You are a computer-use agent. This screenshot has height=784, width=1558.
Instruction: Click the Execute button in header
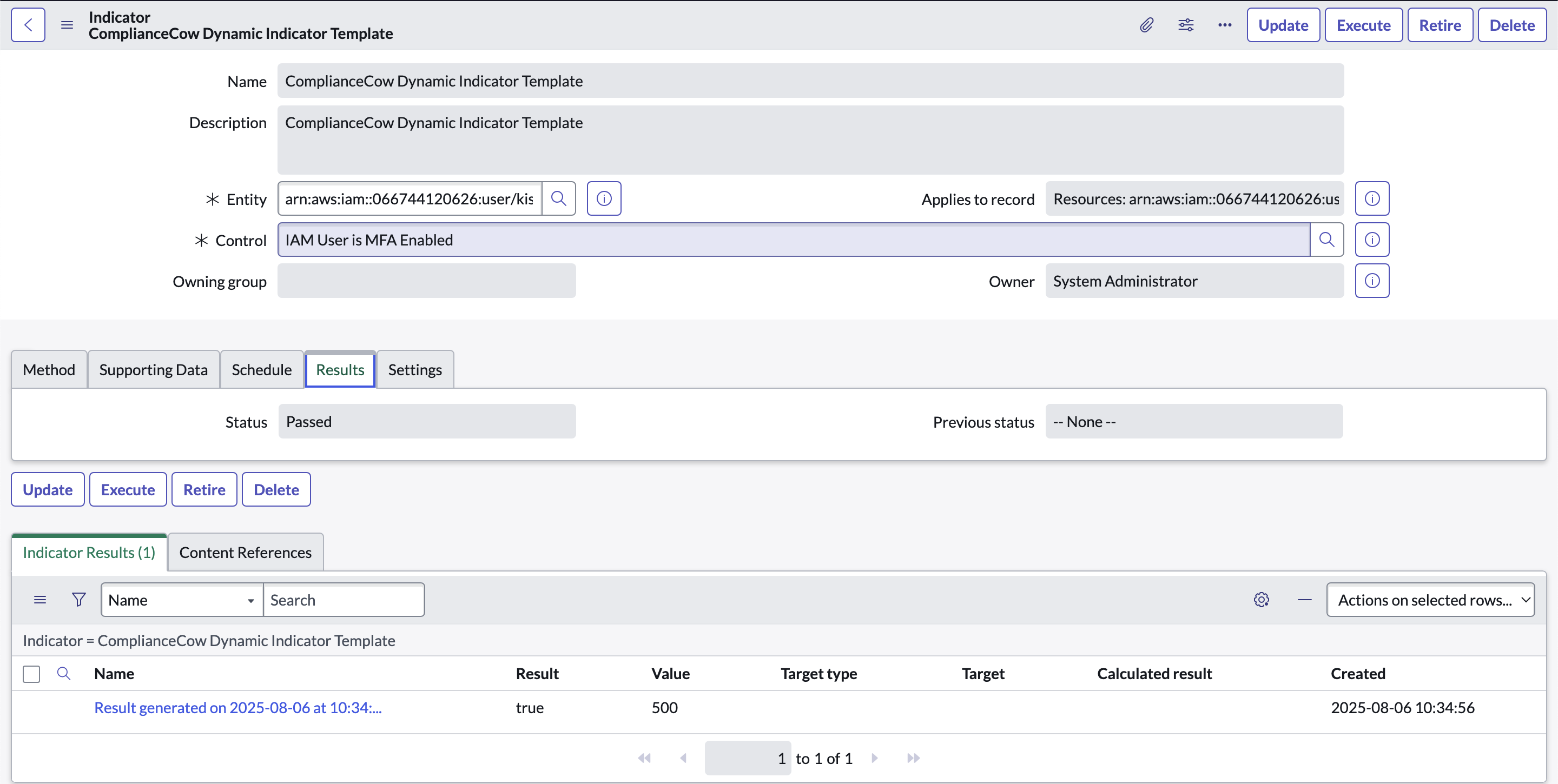click(1363, 25)
